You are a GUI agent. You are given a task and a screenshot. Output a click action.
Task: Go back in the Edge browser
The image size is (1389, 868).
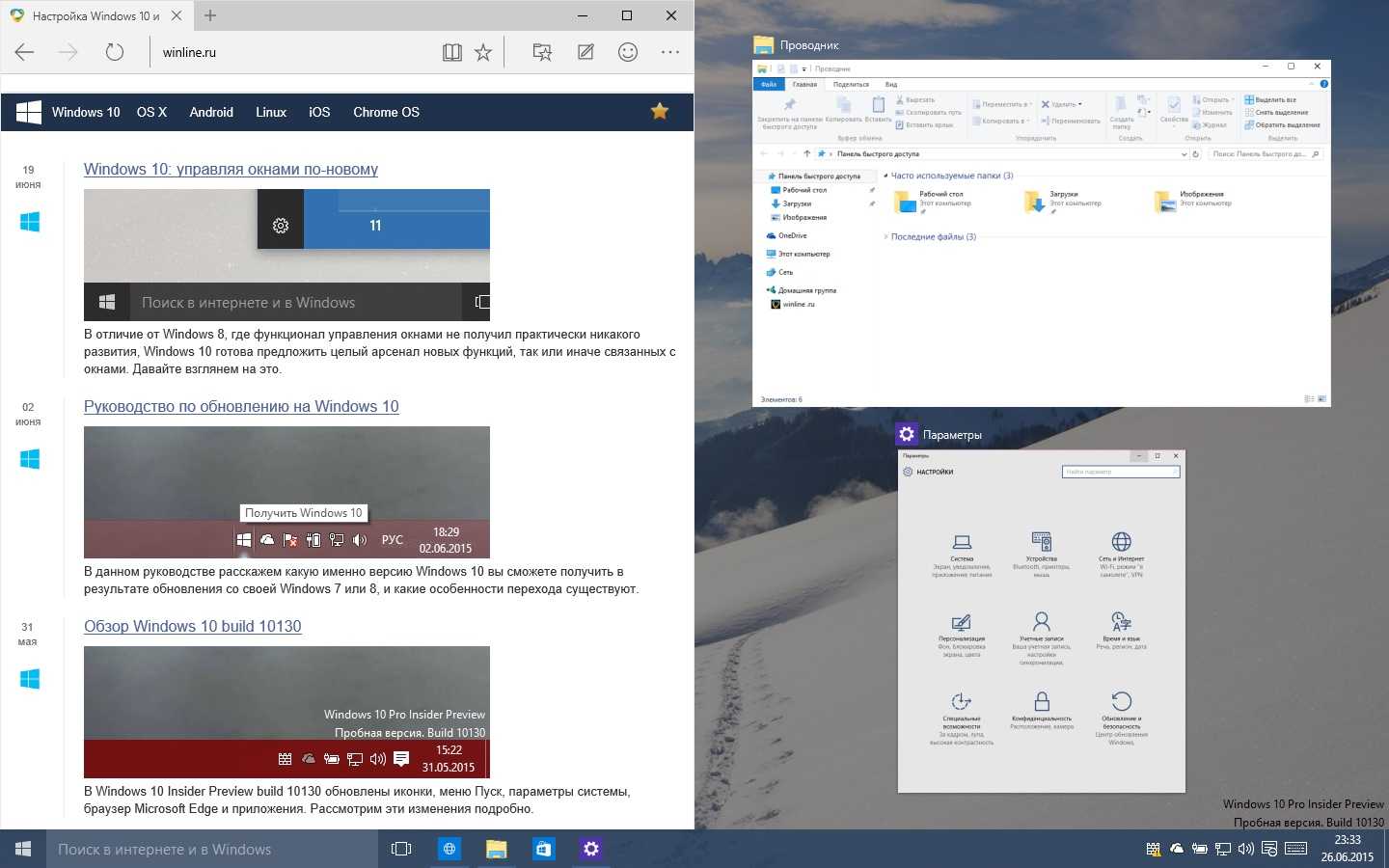point(25,52)
